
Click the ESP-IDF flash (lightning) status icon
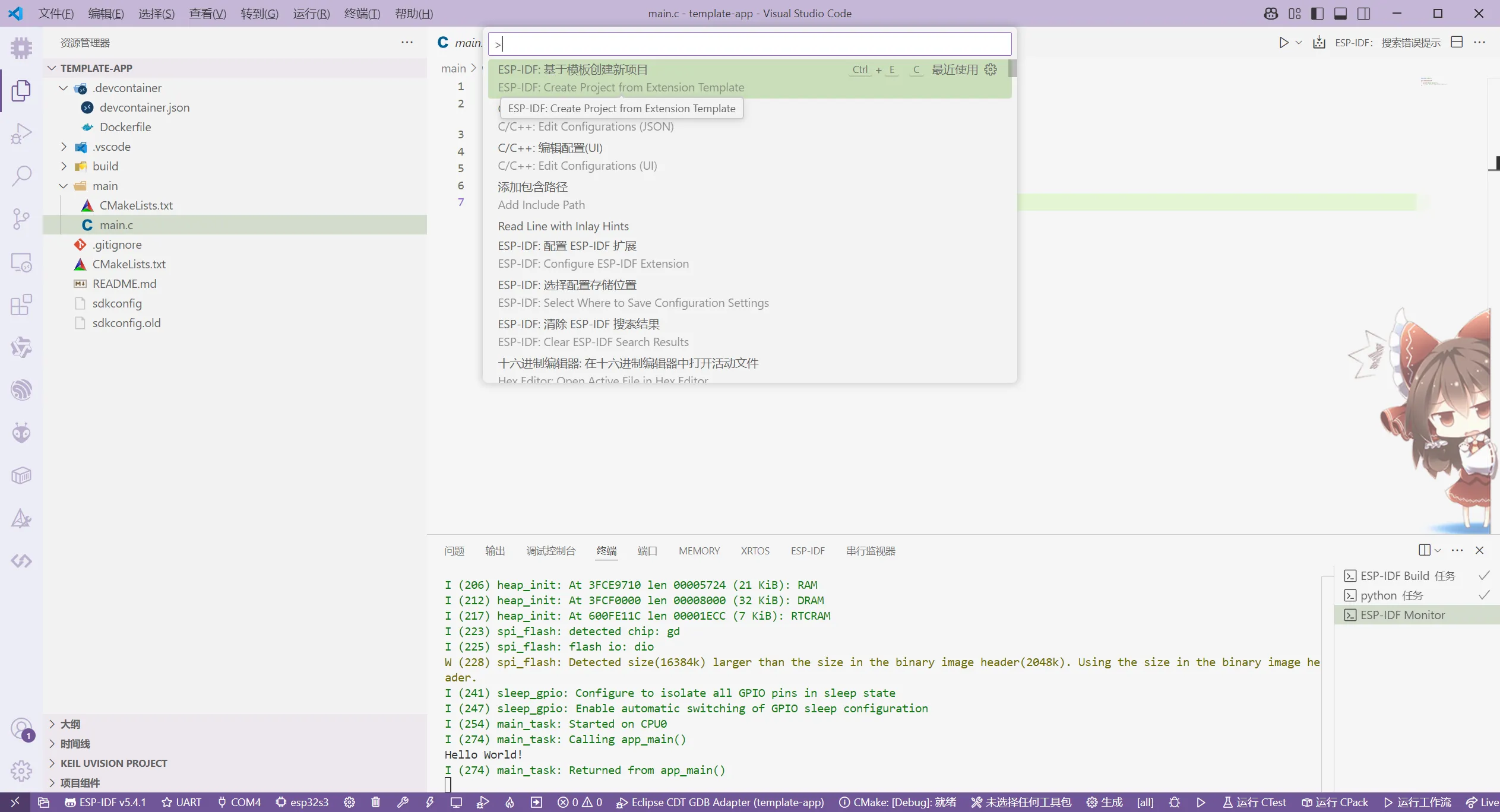pyautogui.click(x=429, y=803)
